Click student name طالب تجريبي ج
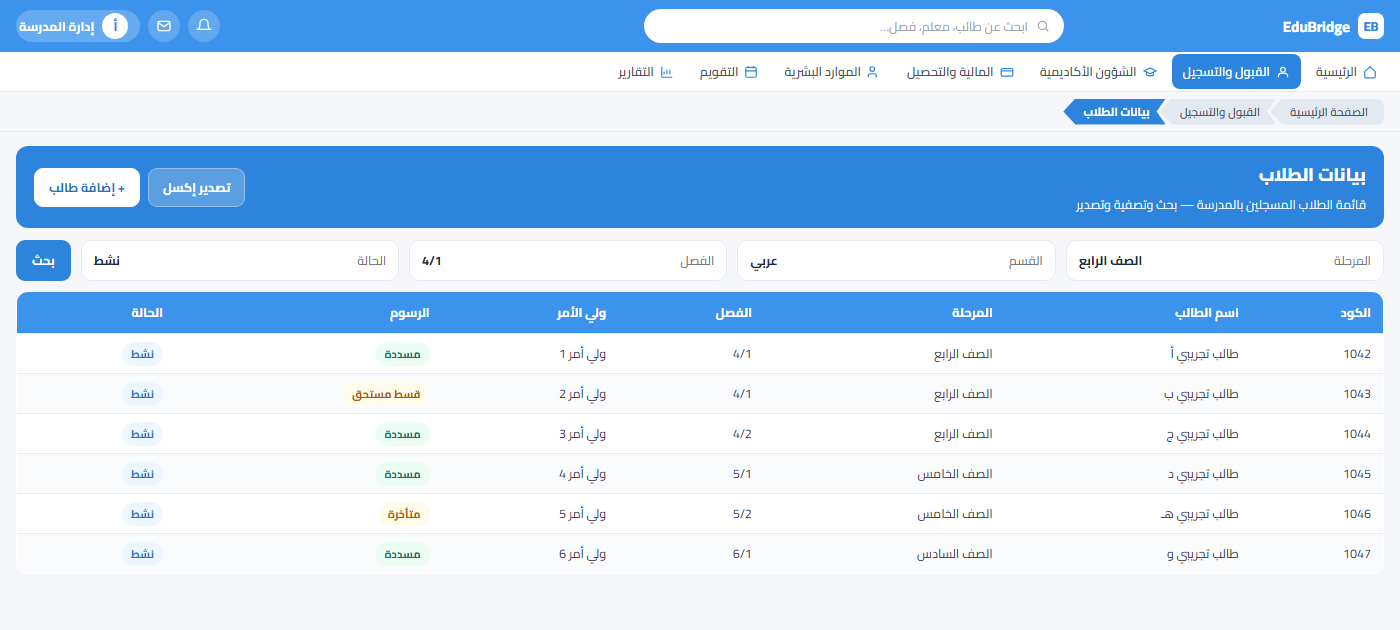The image size is (1400, 630). 1200,434
